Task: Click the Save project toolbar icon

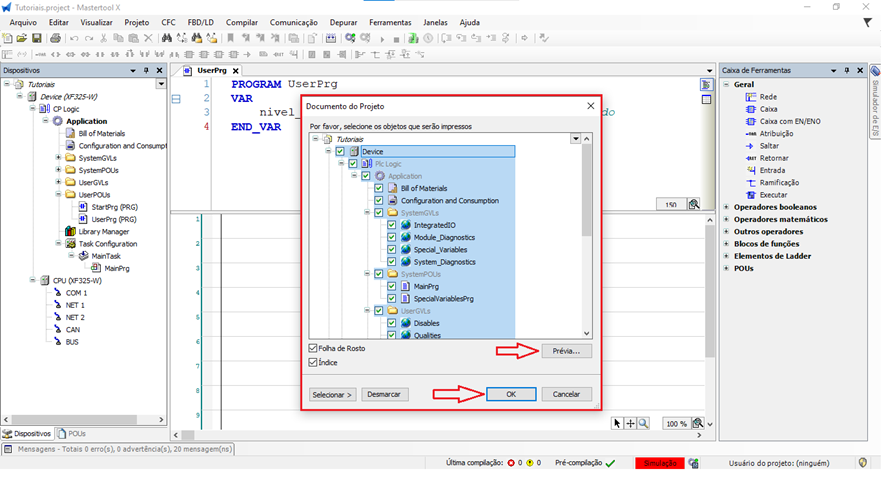Action: point(37,38)
